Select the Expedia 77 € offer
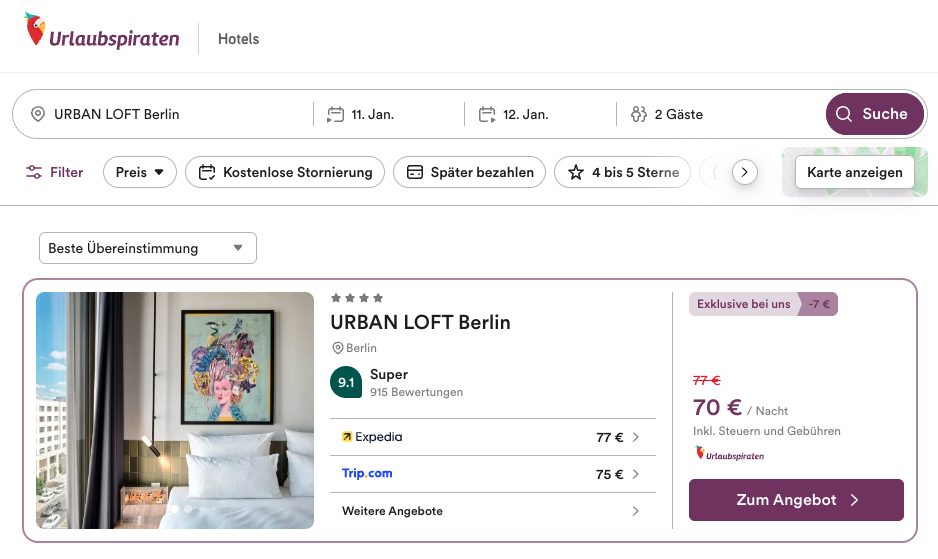 click(x=492, y=437)
